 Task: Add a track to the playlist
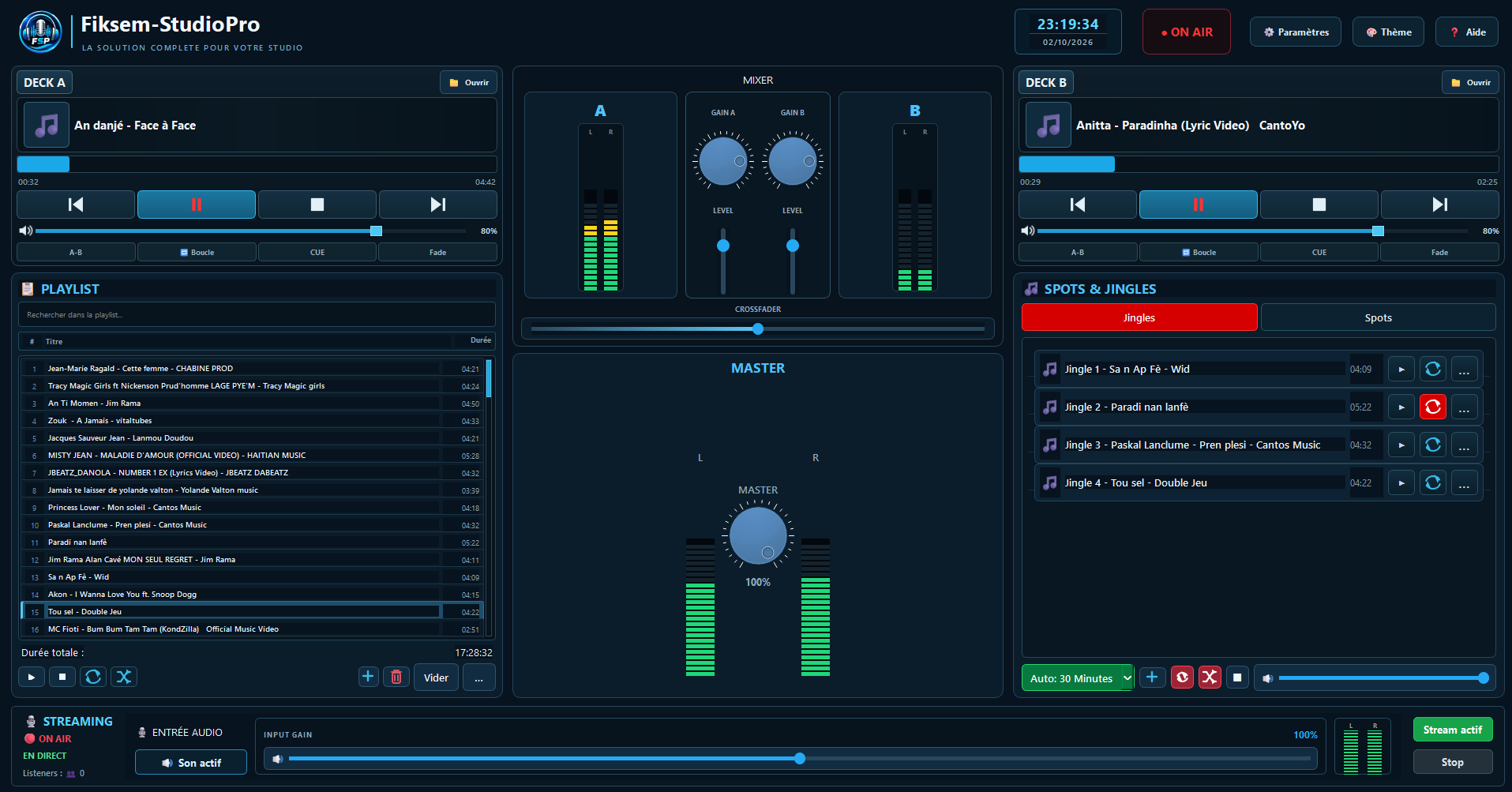(x=368, y=677)
